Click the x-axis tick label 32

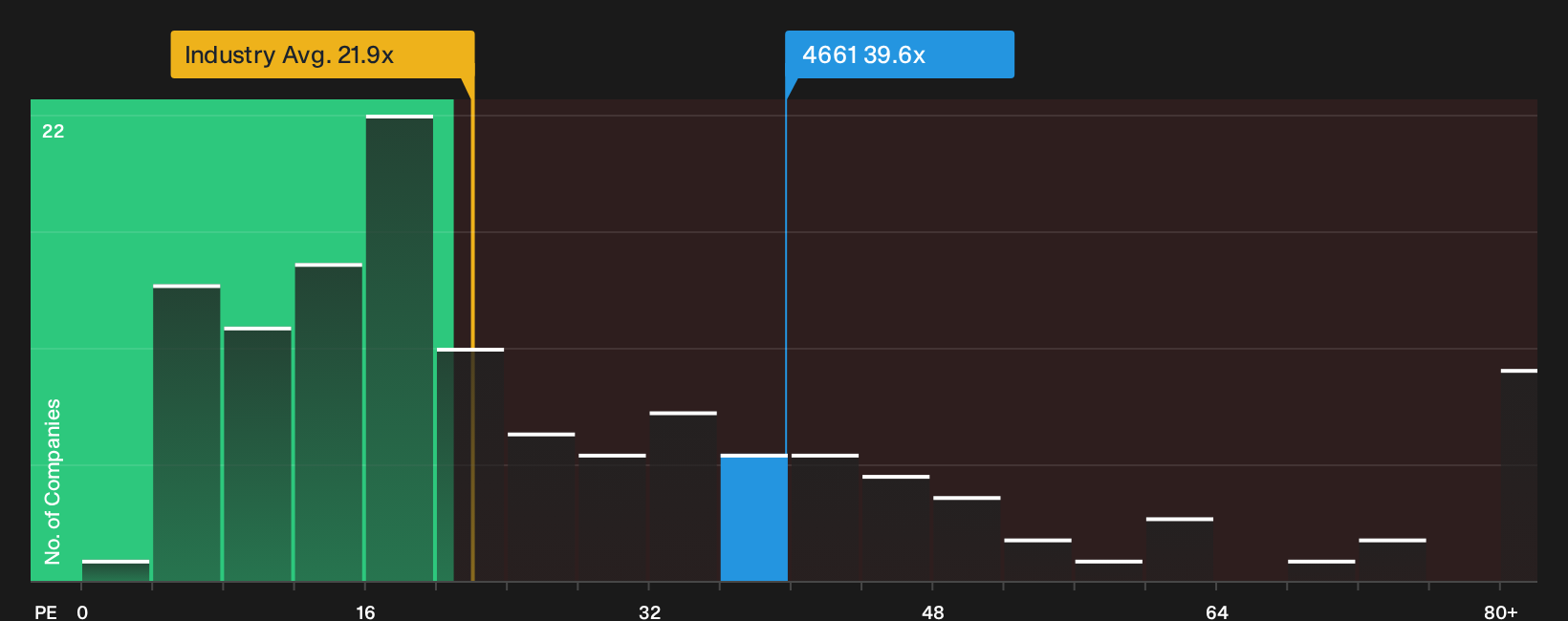point(649,612)
